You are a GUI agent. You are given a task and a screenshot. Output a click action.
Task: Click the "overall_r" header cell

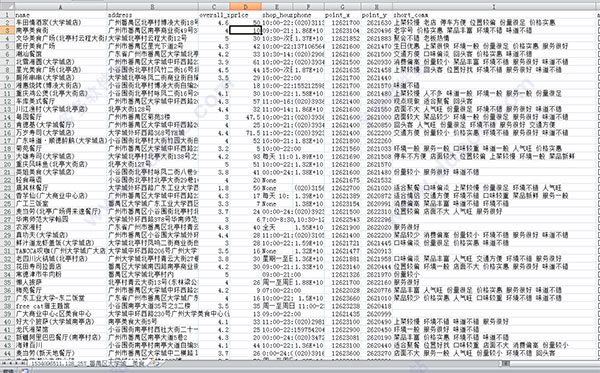click(214, 15)
